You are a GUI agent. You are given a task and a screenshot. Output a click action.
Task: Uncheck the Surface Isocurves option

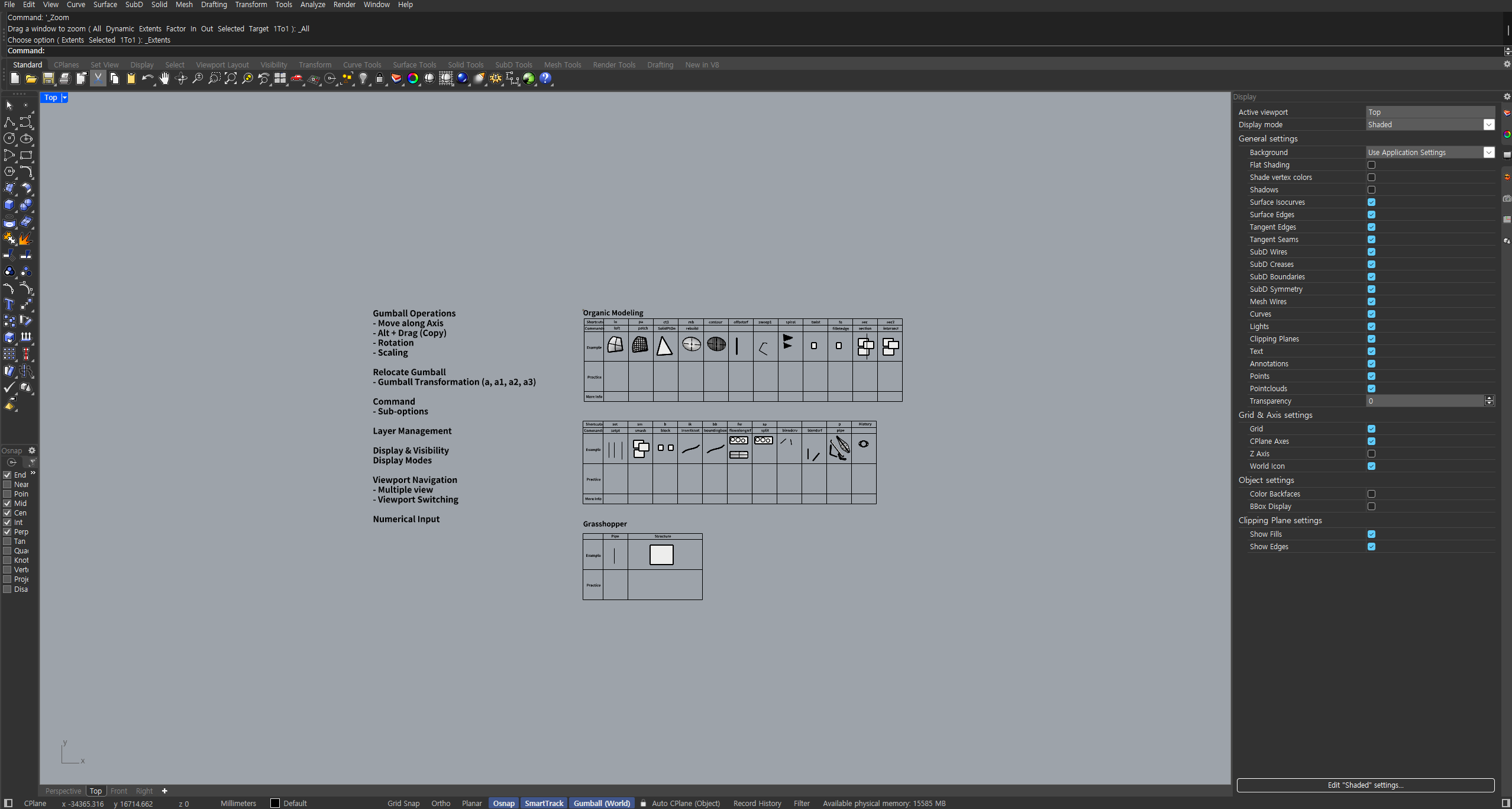[x=1371, y=202]
